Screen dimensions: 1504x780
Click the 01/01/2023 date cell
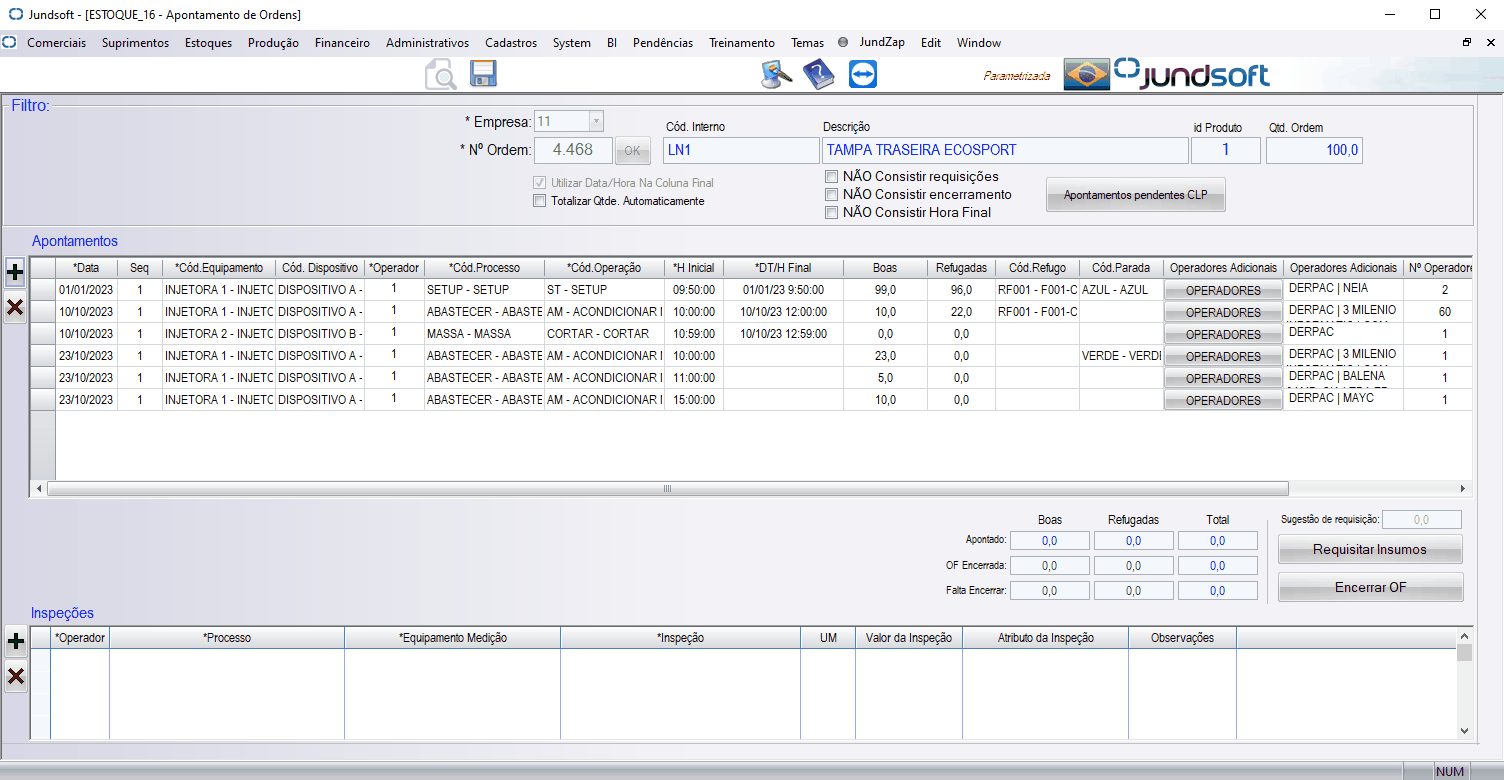[x=86, y=290]
